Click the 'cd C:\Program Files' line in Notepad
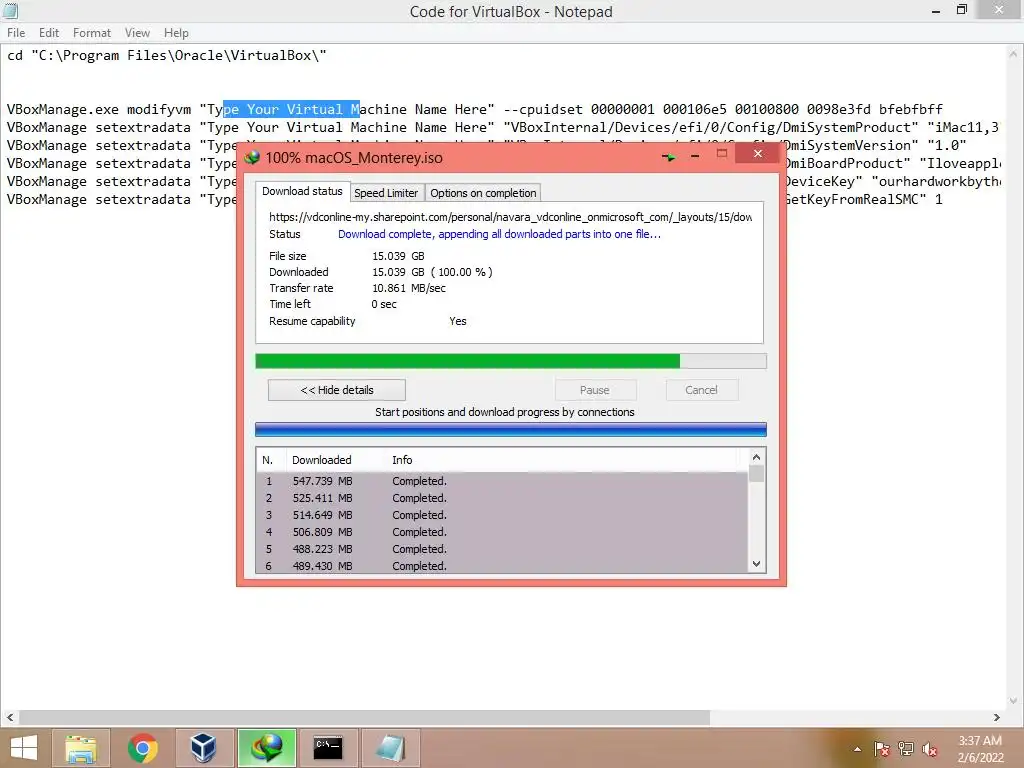 [167, 56]
